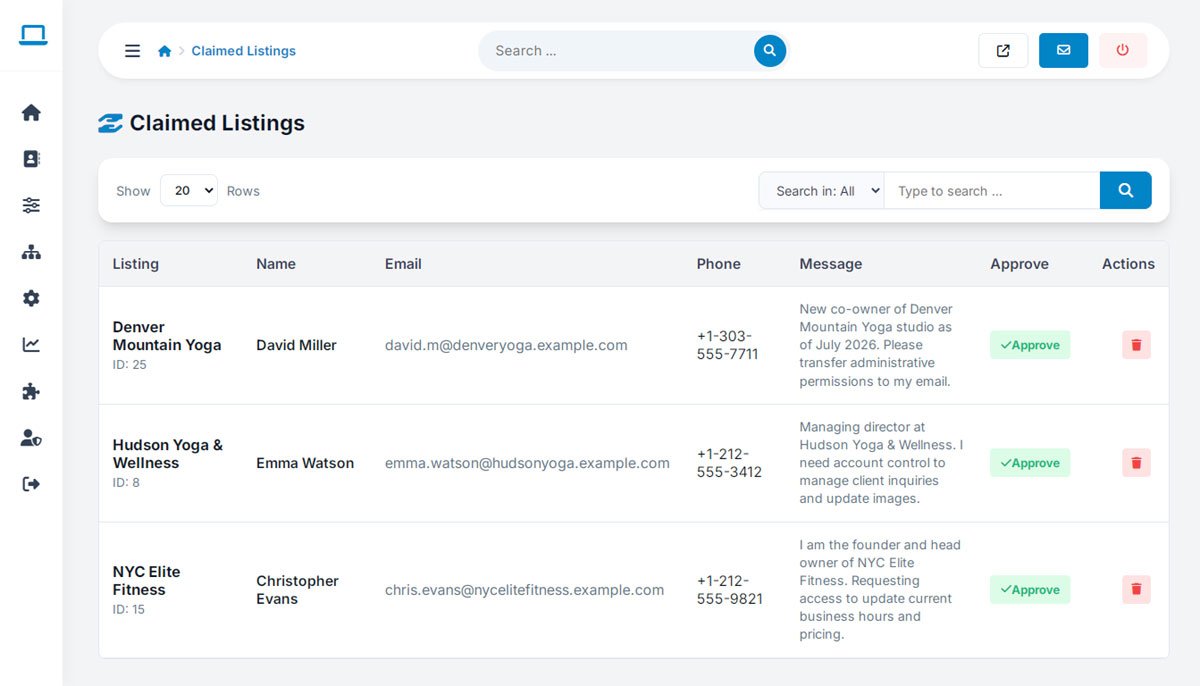Image resolution: width=1200 pixels, height=686 pixels.
Task: Open the Home icon in the sidebar
Action: coord(31,113)
